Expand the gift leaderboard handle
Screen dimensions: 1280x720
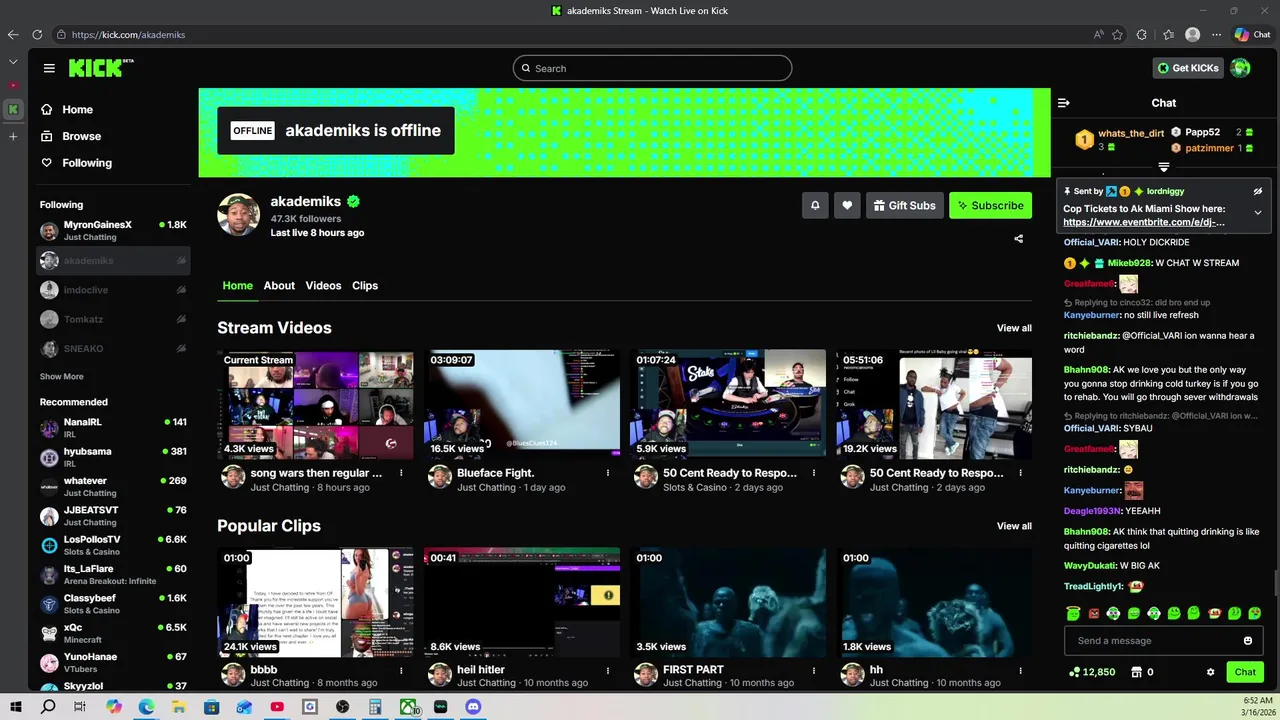1164,167
